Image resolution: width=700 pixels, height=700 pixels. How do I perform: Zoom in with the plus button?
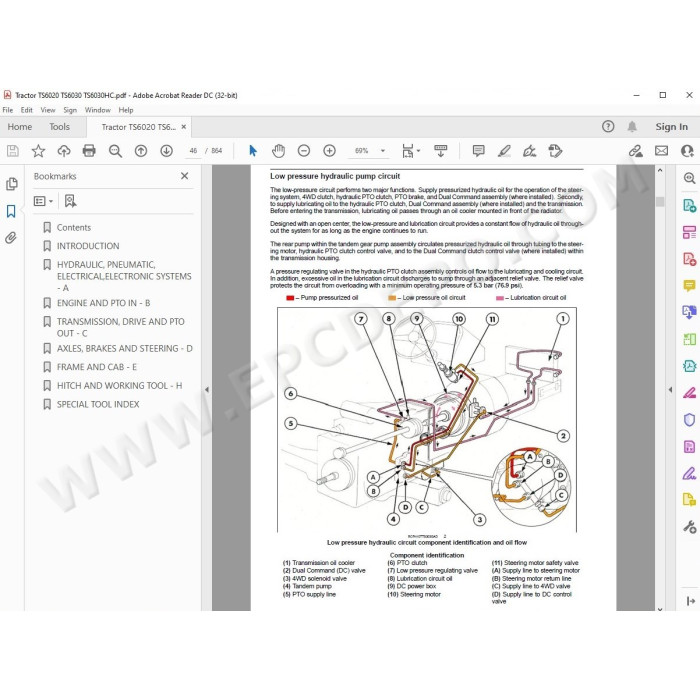(x=329, y=151)
